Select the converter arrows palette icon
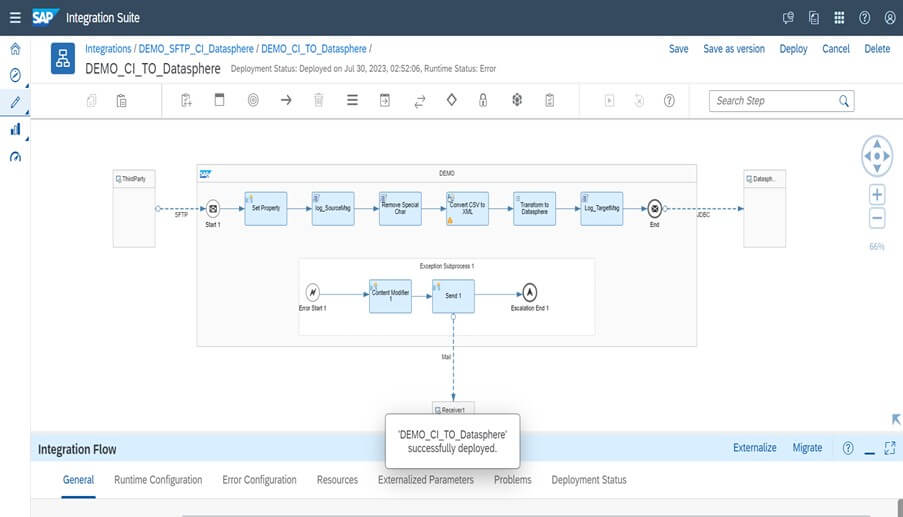 point(420,101)
